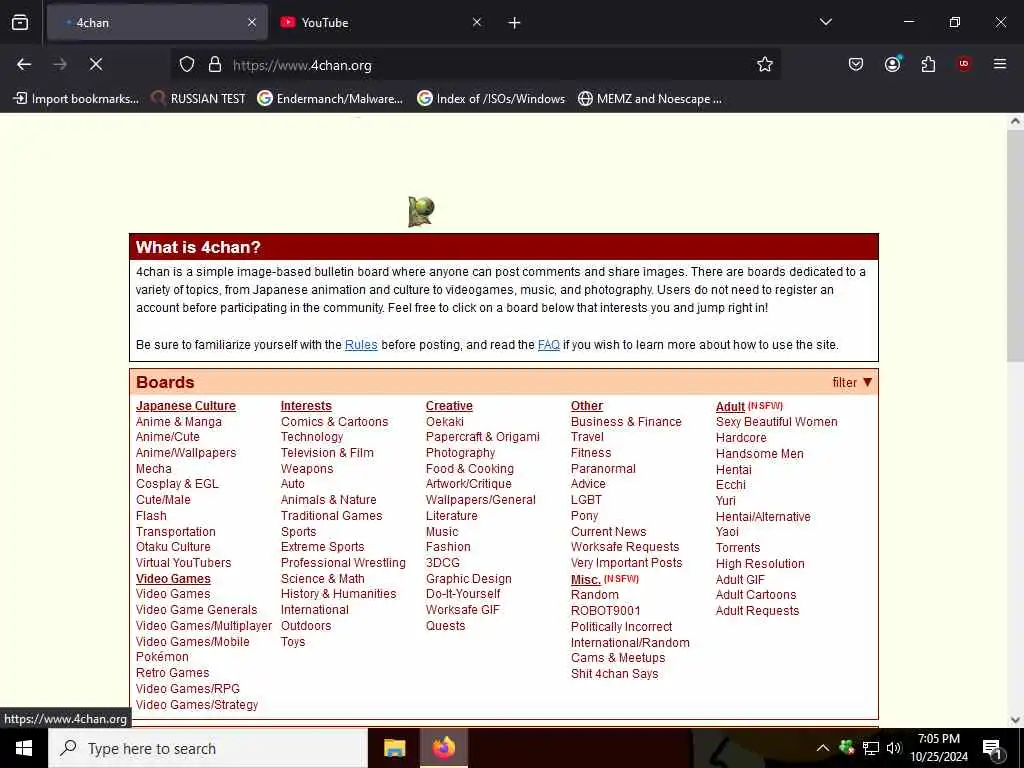The height and width of the screenshot is (768, 1024).
Task: Open Papercraft & Origami board
Action: click(x=483, y=437)
